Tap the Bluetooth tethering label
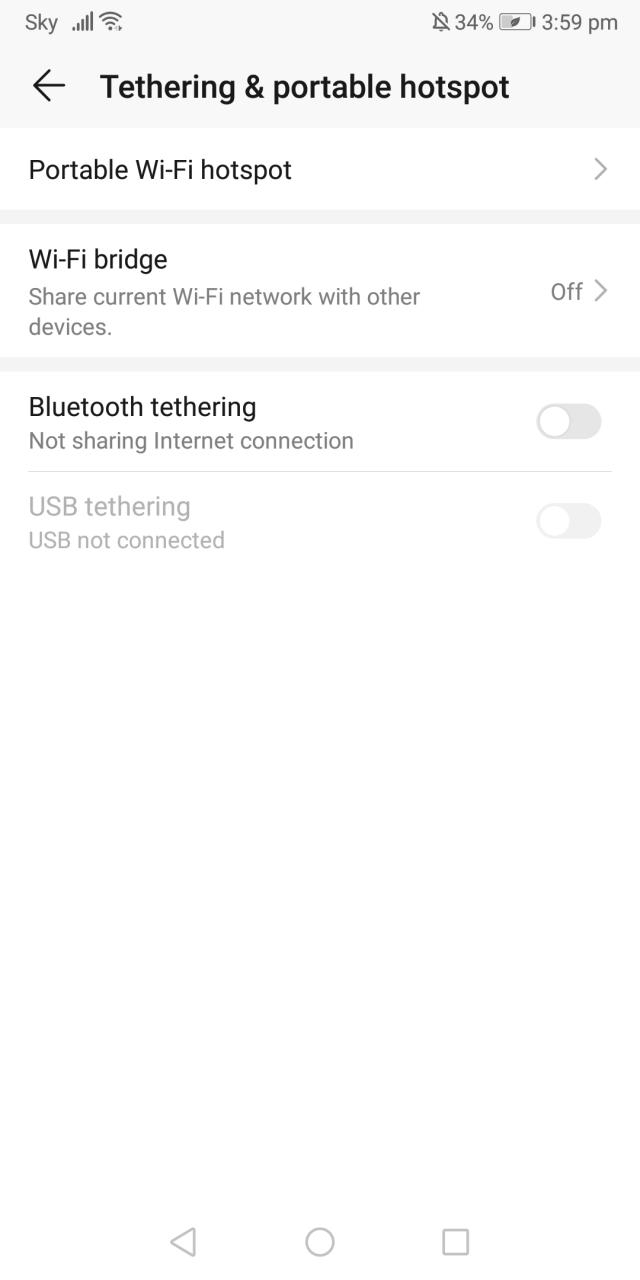640x1280 pixels. pos(142,407)
